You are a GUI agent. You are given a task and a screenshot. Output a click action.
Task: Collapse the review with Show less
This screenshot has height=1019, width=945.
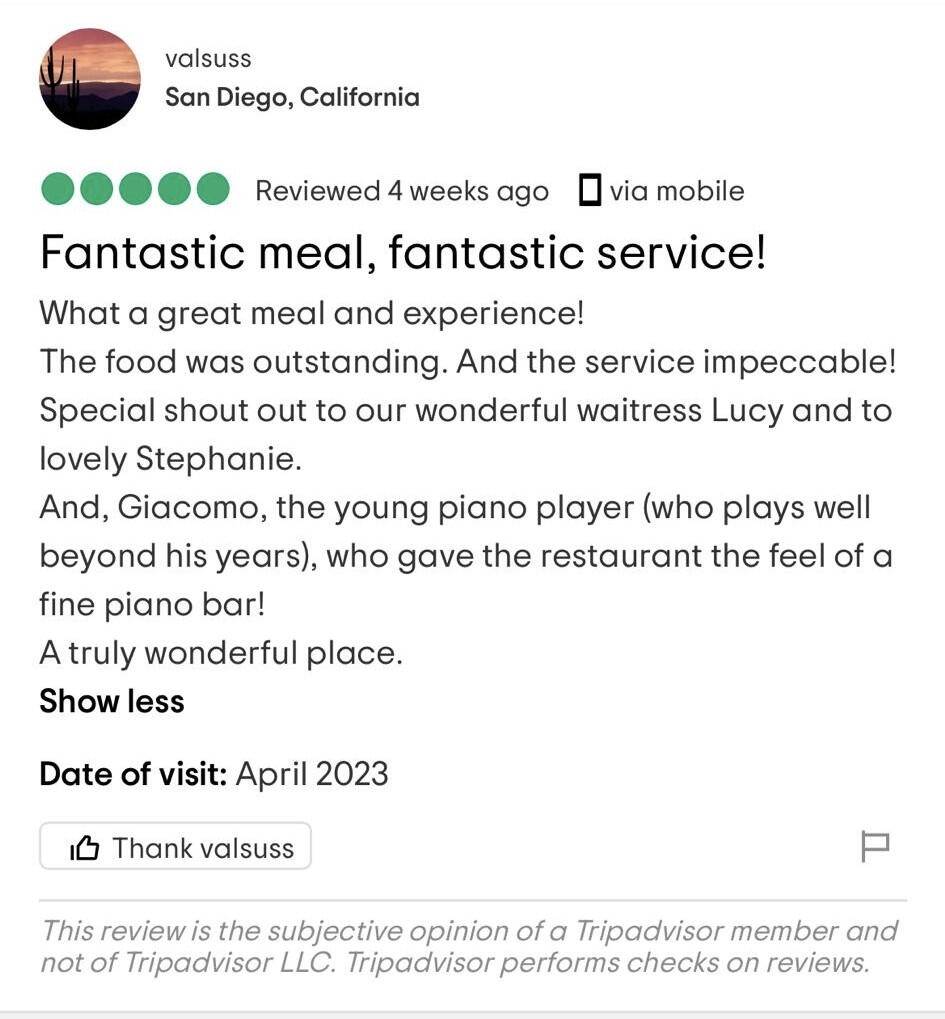point(112,701)
